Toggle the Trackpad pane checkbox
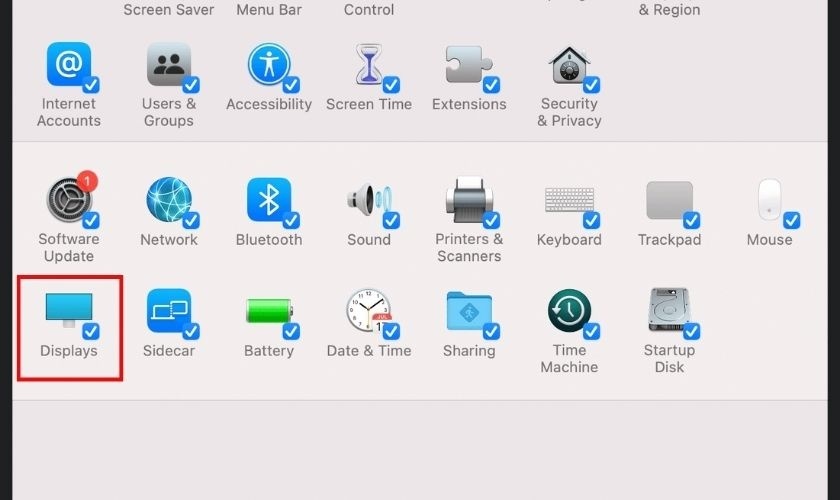The image size is (840, 500). click(x=691, y=220)
